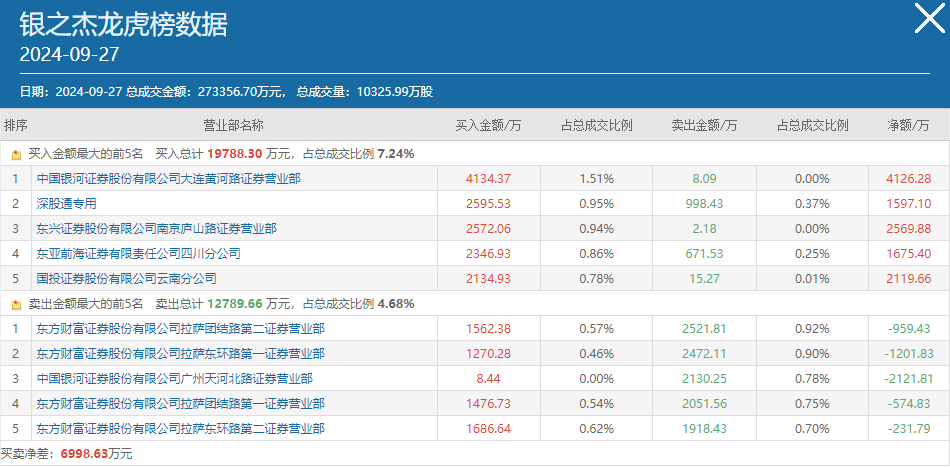Select buy amount 2595.53

click(488, 204)
